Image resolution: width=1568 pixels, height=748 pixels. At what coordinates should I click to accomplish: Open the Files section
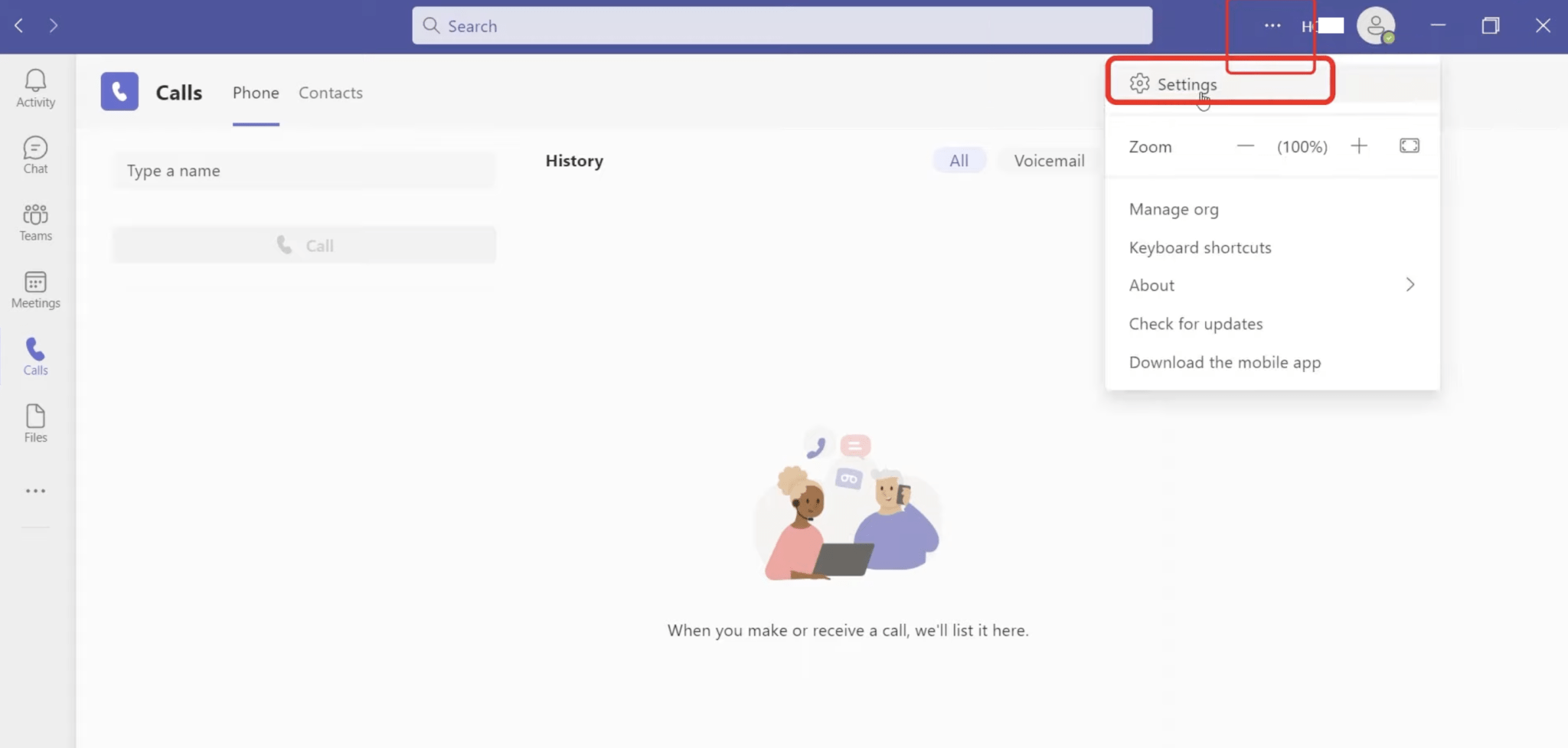click(x=35, y=423)
